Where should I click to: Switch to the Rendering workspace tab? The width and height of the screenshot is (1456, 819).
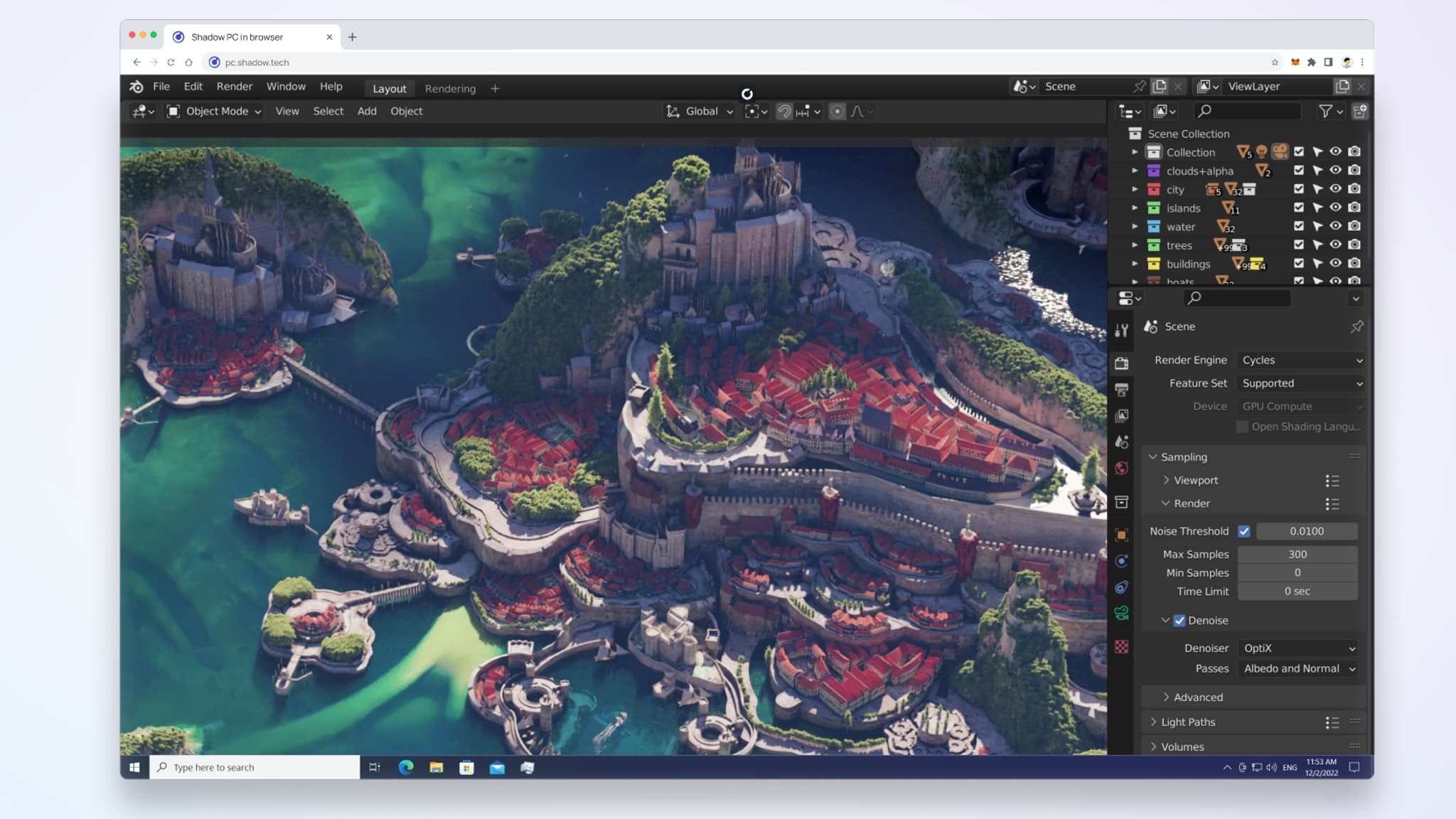(x=450, y=89)
